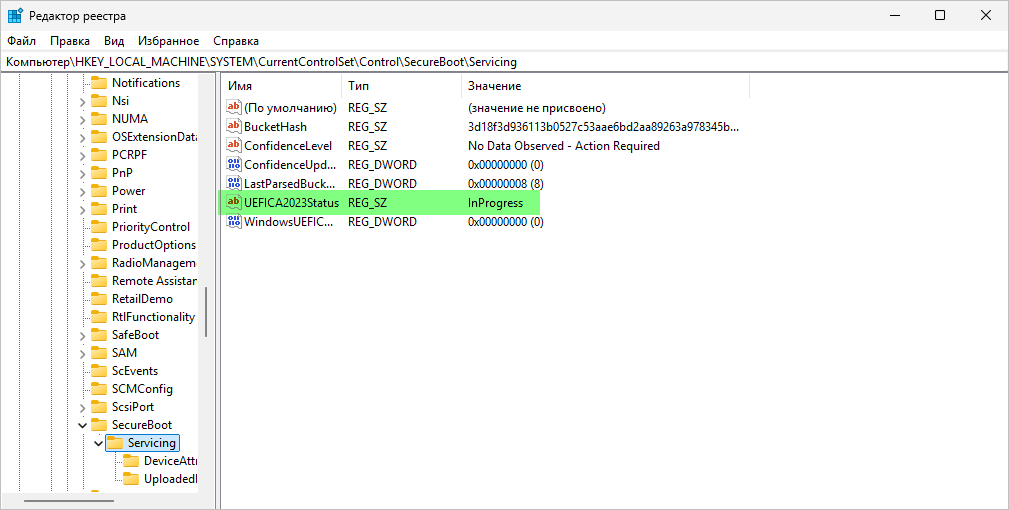
Task: Click the binary icon beside ConfidenceUpd... value
Action: (234, 165)
